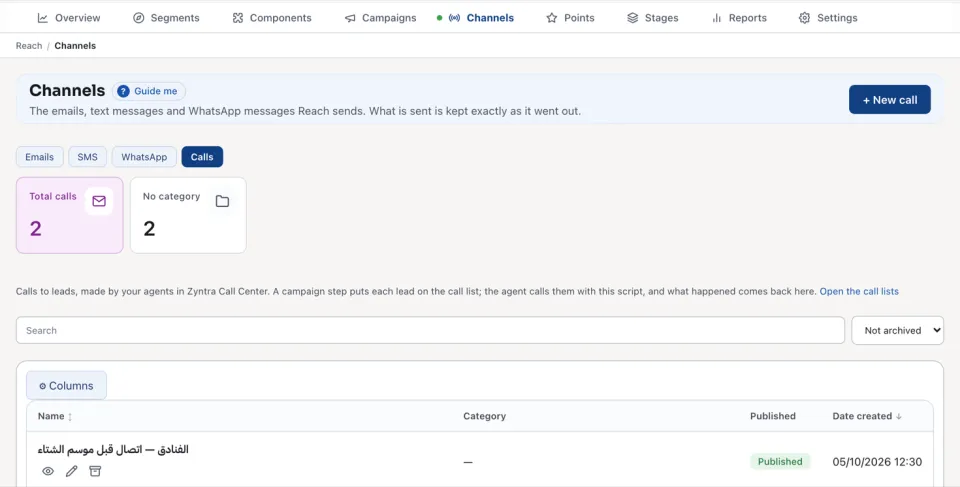The height and width of the screenshot is (487, 960).
Task: Open the call lists link
Action: pos(859,292)
